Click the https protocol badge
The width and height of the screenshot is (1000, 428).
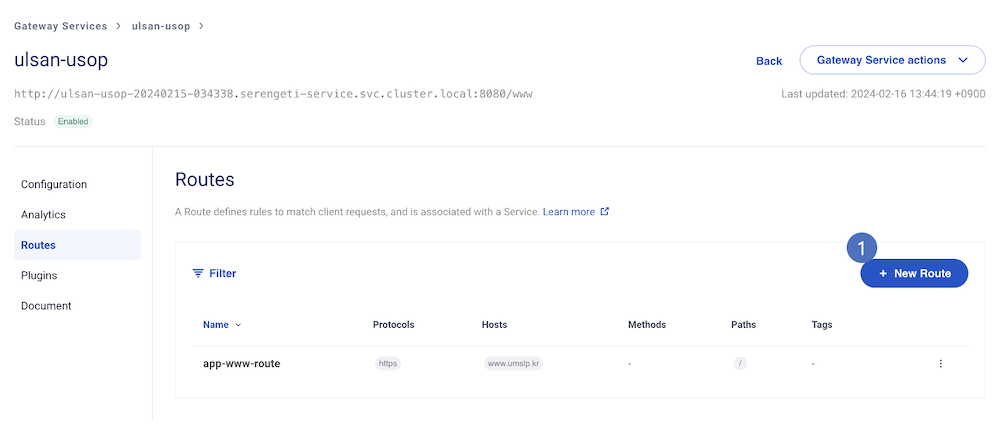pos(387,364)
